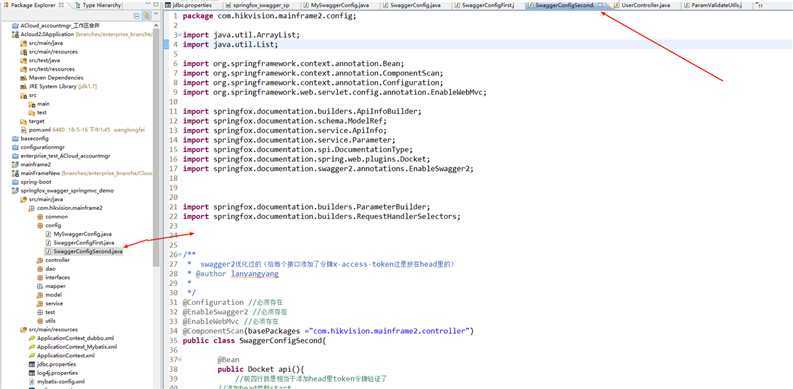Switch to the Type Hierarchy tab

[98, 5]
